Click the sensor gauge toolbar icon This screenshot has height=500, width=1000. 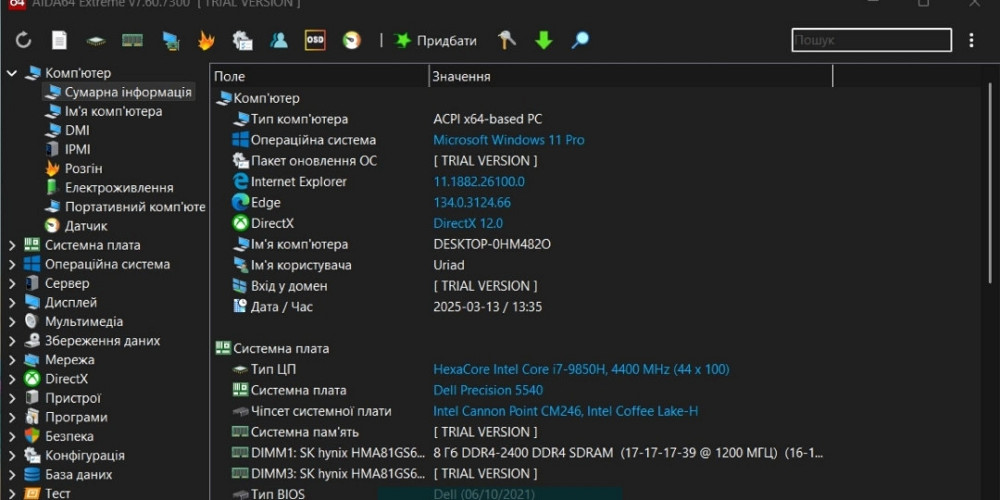351,40
